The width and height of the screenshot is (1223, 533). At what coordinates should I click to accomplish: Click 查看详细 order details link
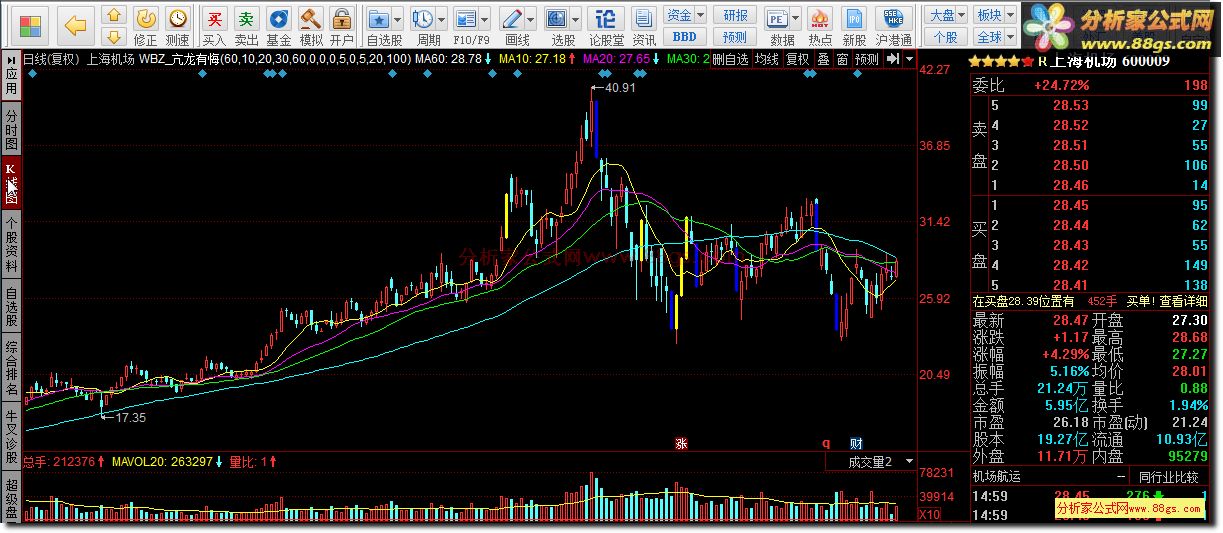pos(1184,301)
